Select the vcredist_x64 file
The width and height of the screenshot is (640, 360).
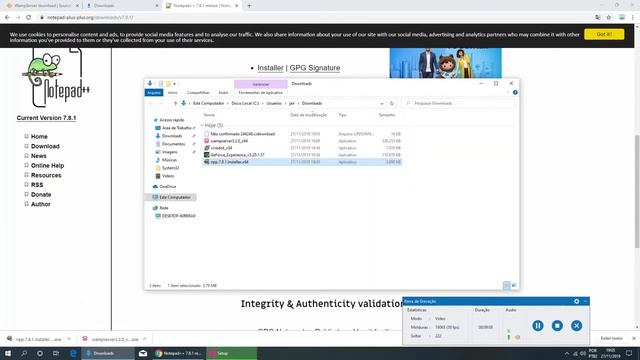click(302, 148)
